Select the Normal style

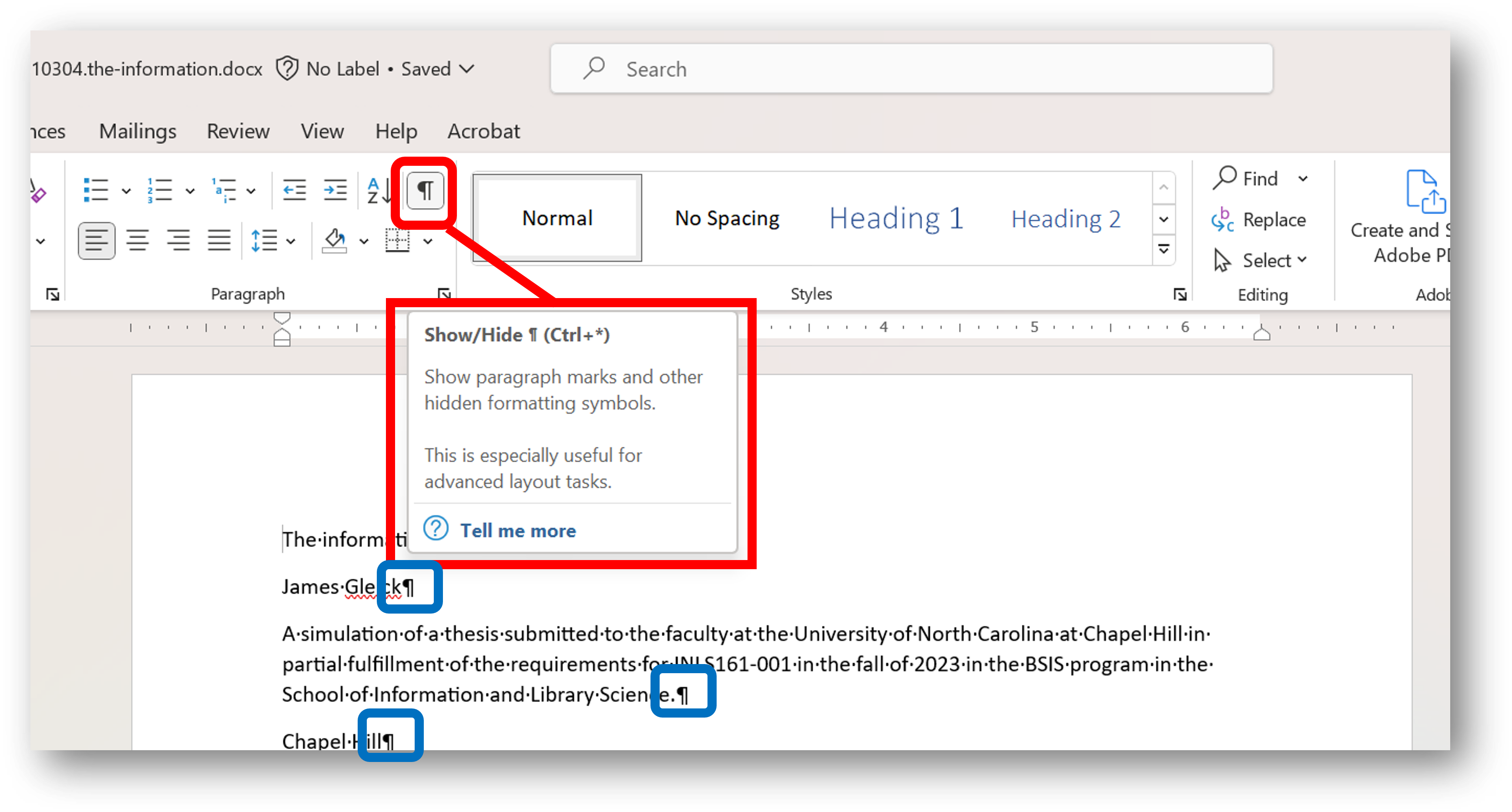(x=557, y=218)
